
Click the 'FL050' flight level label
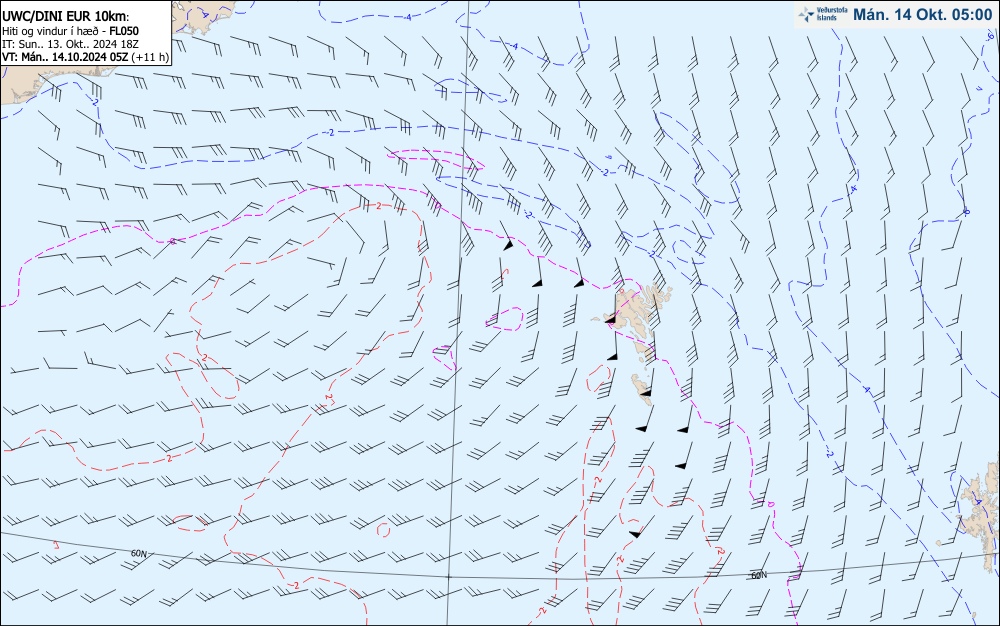[124, 31]
